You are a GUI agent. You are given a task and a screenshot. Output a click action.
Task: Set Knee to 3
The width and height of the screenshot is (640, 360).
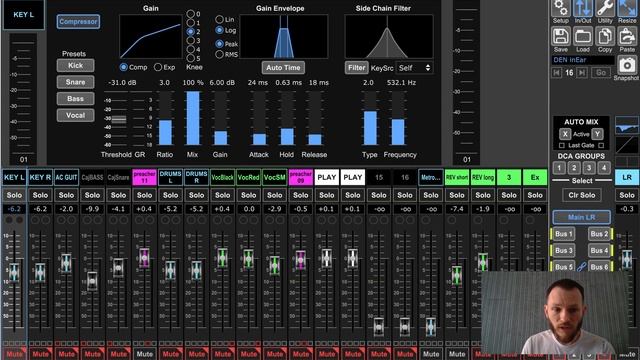pyautogui.click(x=191, y=40)
